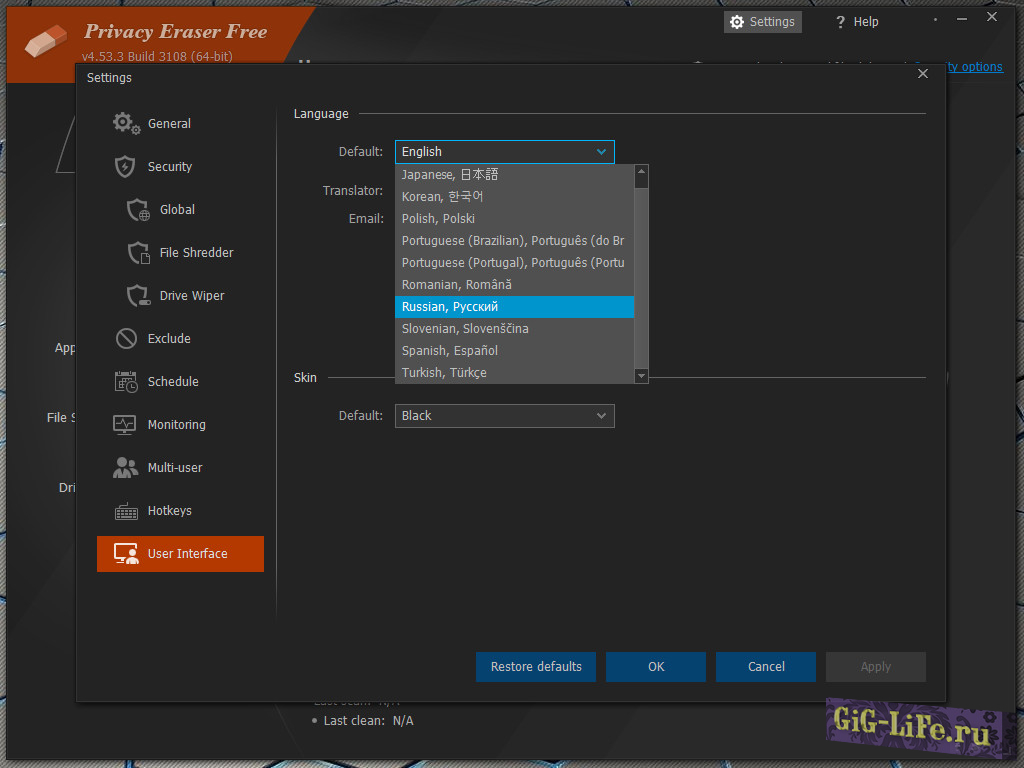Click the General gears icon
The width and height of the screenshot is (1024, 768).
pyautogui.click(x=126, y=123)
